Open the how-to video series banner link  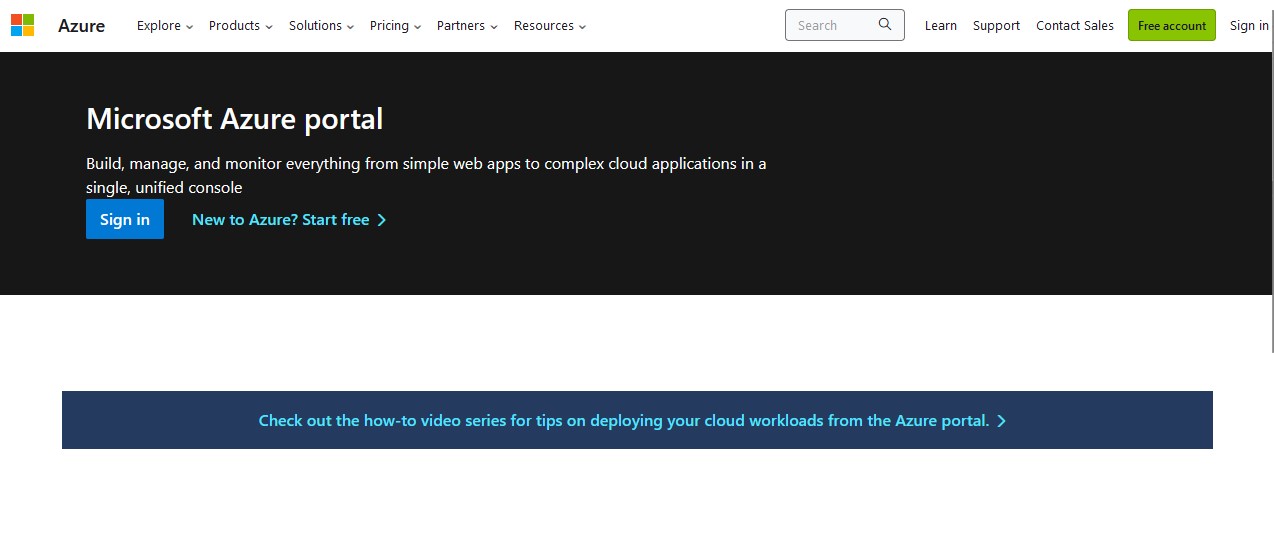[632, 421]
